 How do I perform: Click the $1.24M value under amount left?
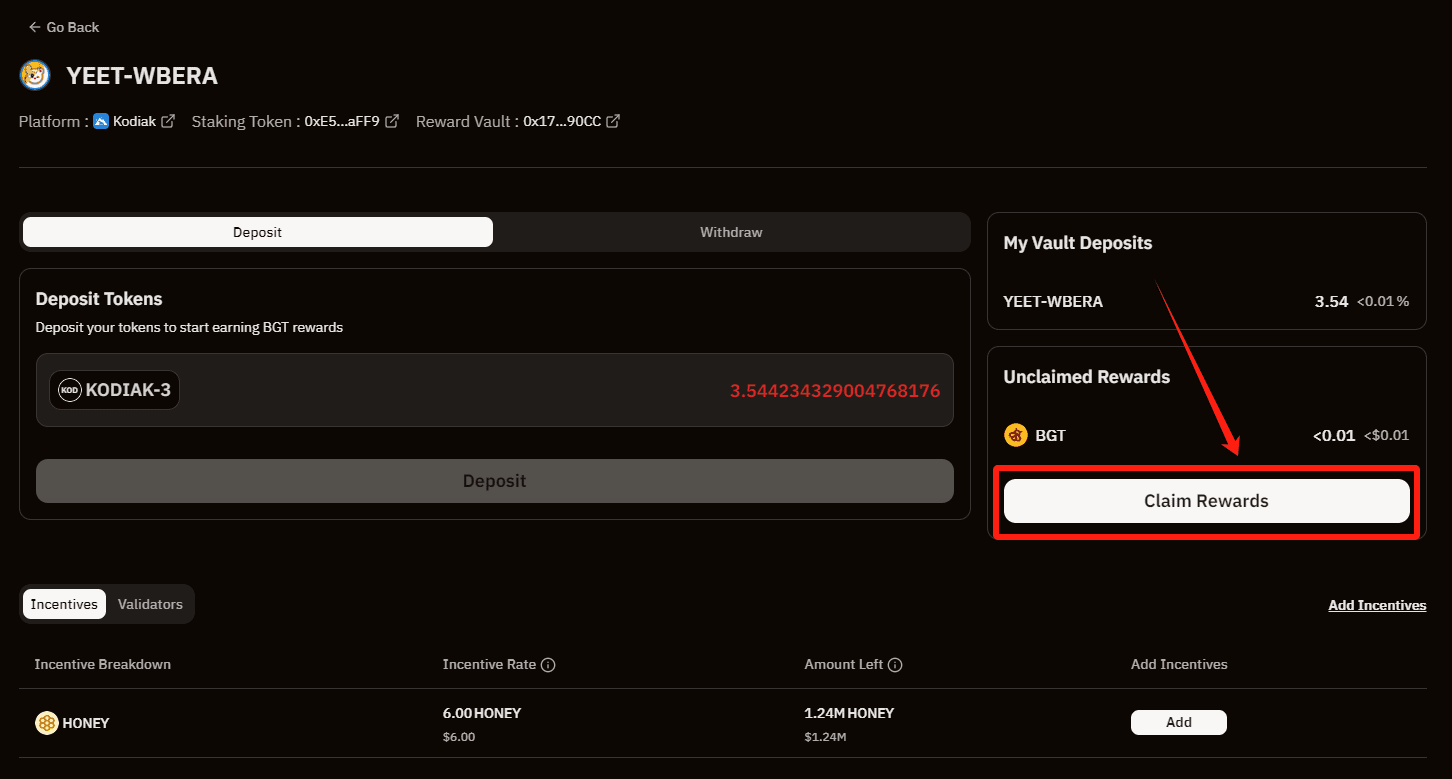[x=825, y=737]
